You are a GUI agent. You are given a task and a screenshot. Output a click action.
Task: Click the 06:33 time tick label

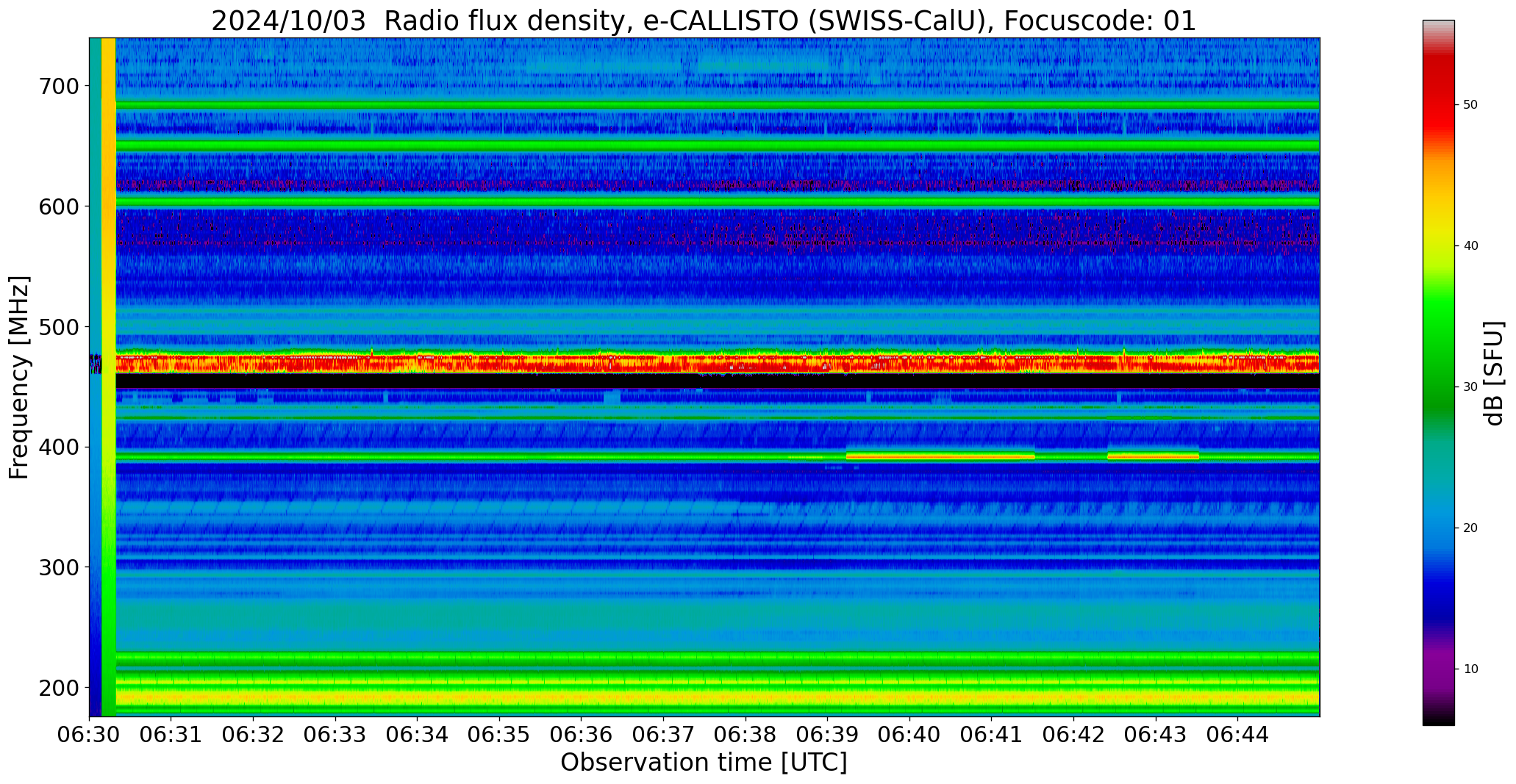(336, 734)
